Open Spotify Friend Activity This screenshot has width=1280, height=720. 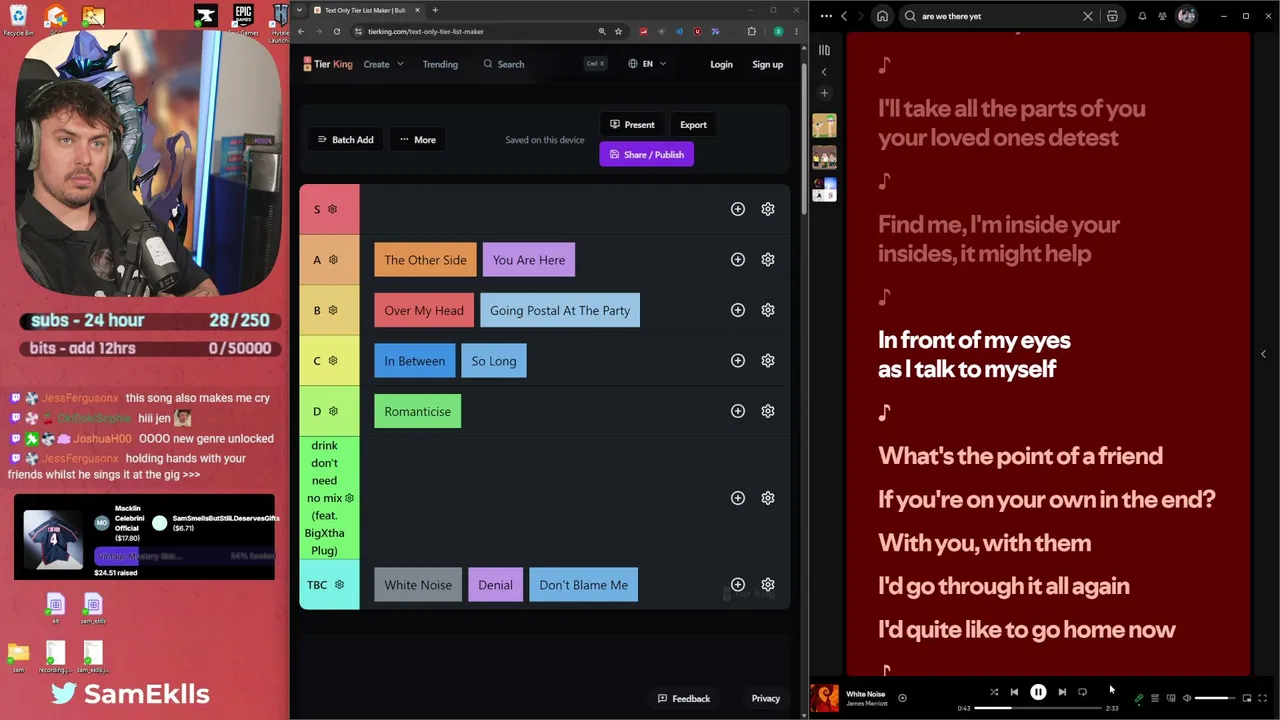pyautogui.click(x=1162, y=16)
